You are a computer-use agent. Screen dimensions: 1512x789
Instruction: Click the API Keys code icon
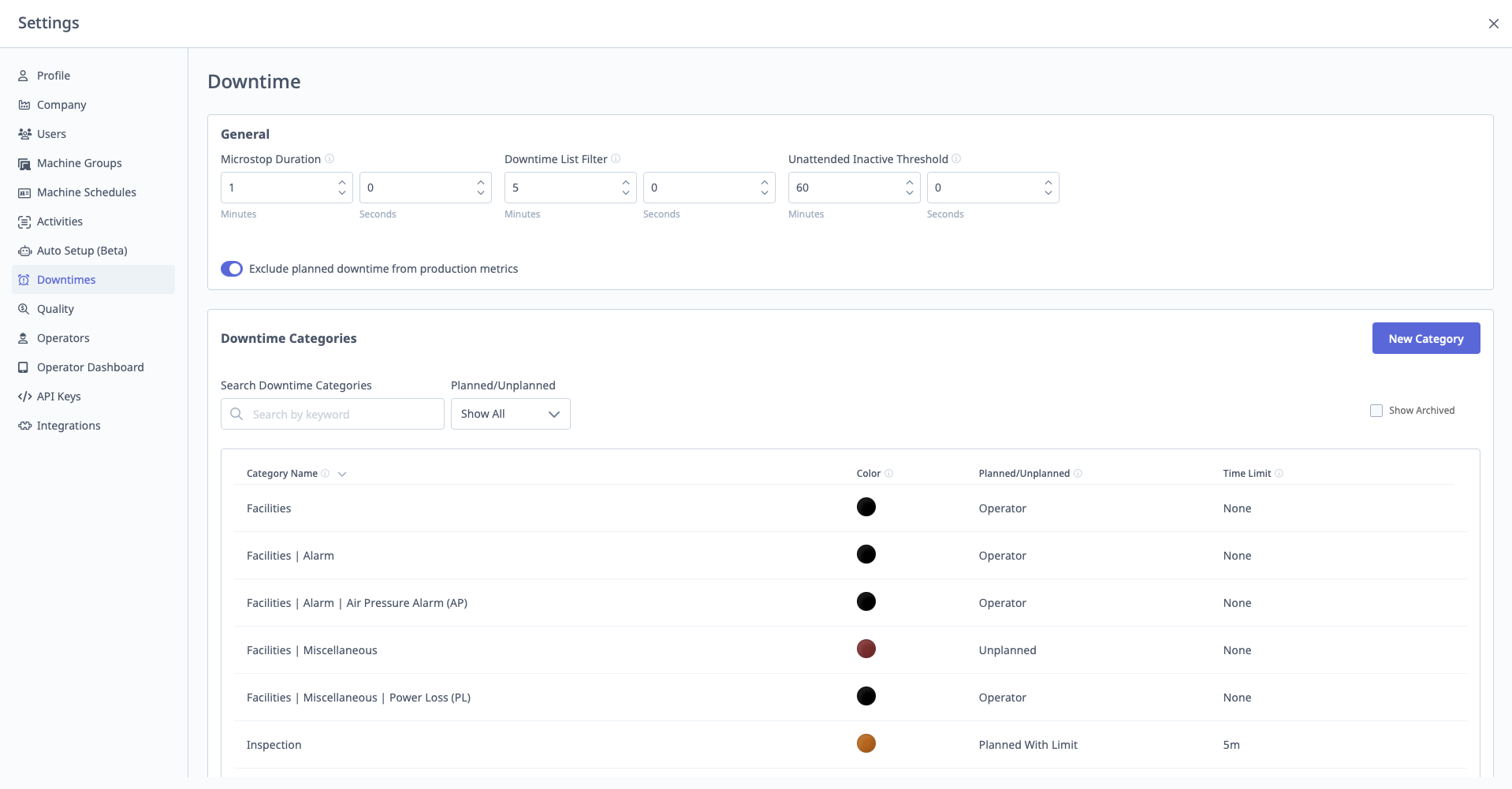pos(24,396)
